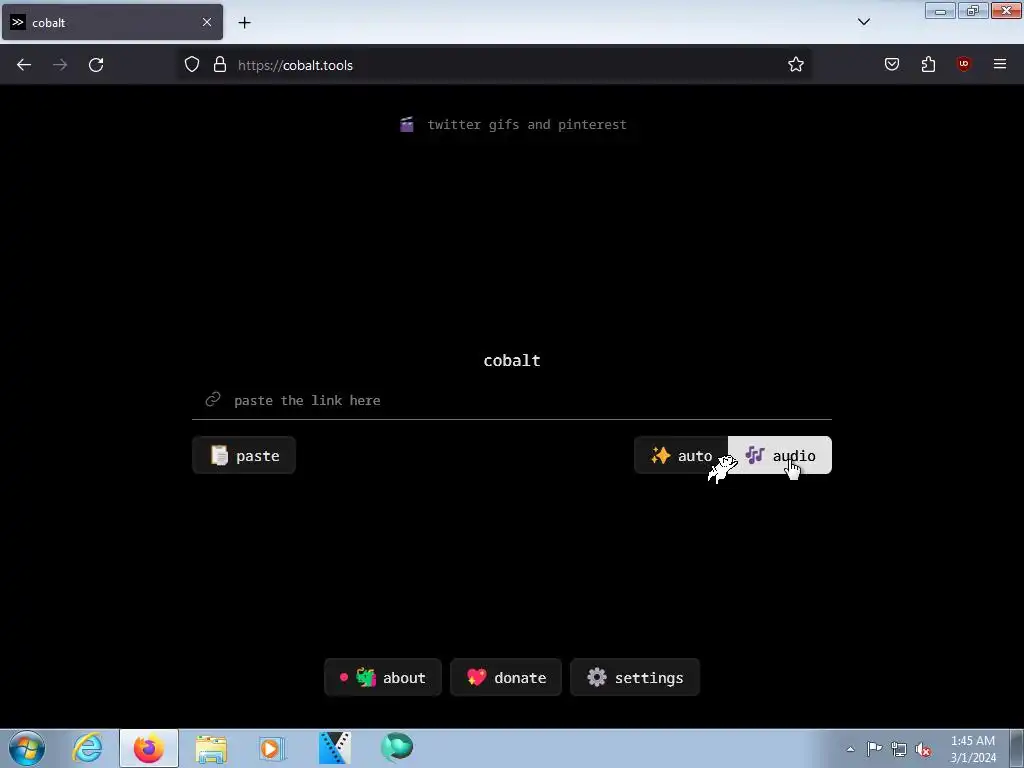Show hidden system tray icons
The height and width of the screenshot is (768, 1024).
(x=850, y=749)
